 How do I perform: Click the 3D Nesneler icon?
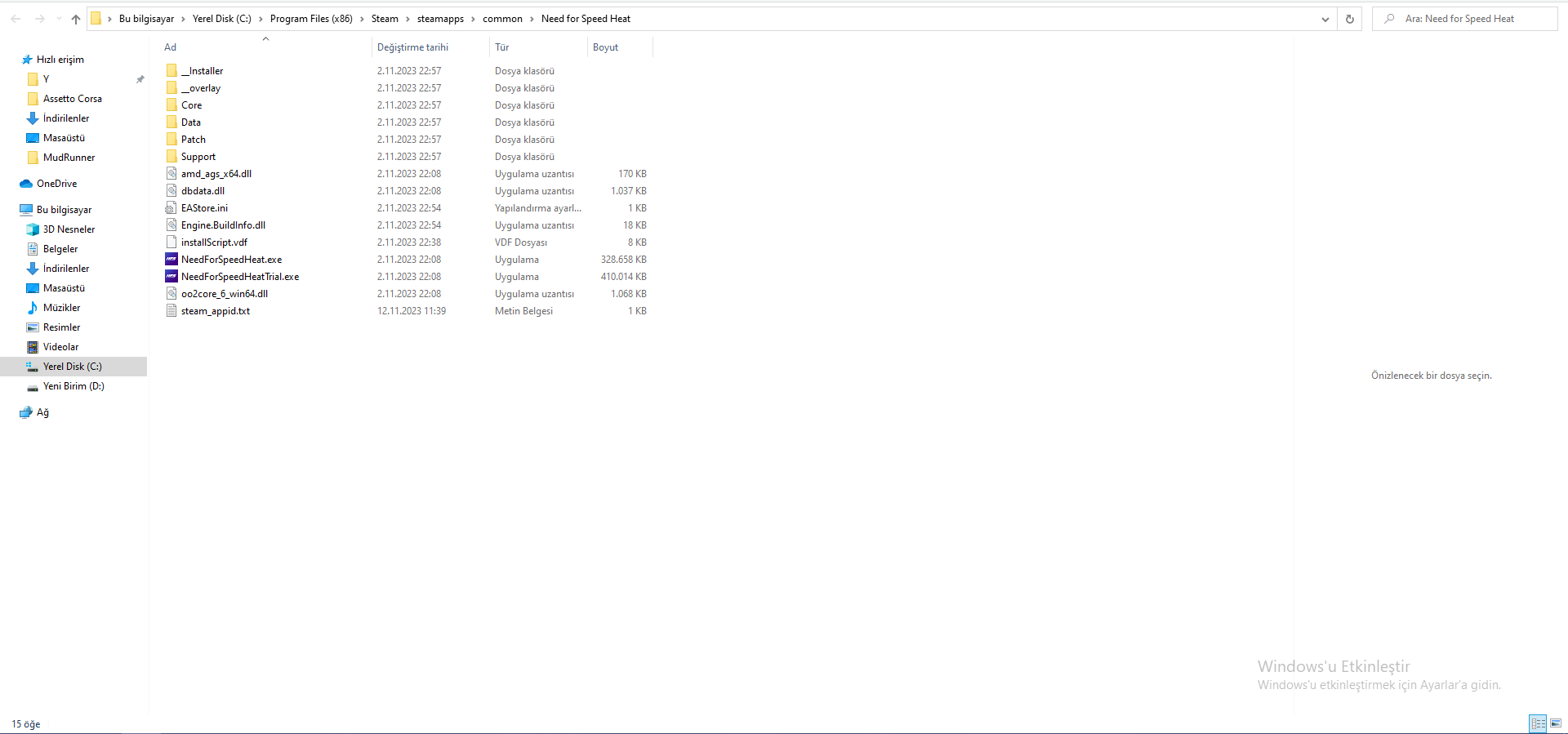(33, 229)
